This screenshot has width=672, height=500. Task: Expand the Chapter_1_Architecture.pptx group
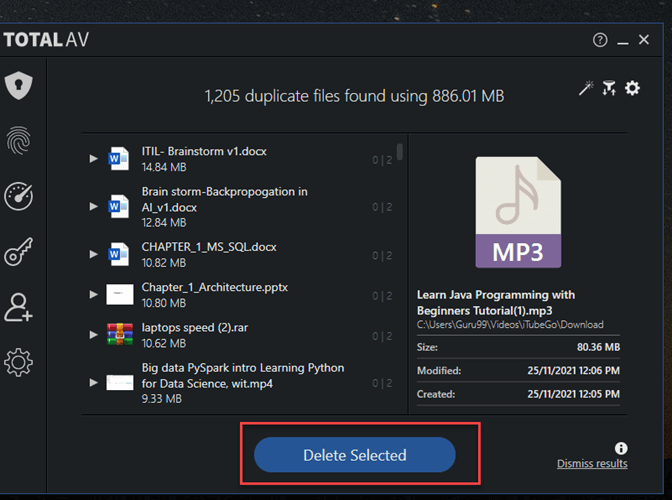94,295
